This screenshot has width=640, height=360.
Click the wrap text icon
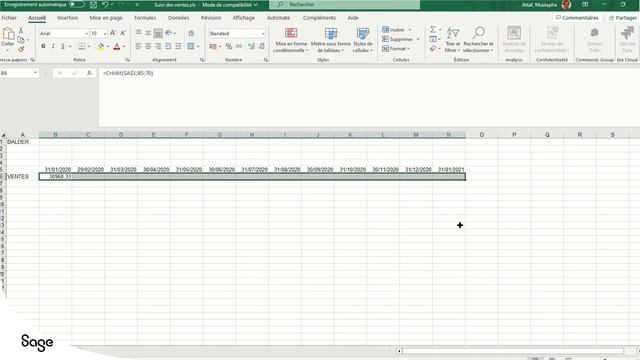(191, 33)
